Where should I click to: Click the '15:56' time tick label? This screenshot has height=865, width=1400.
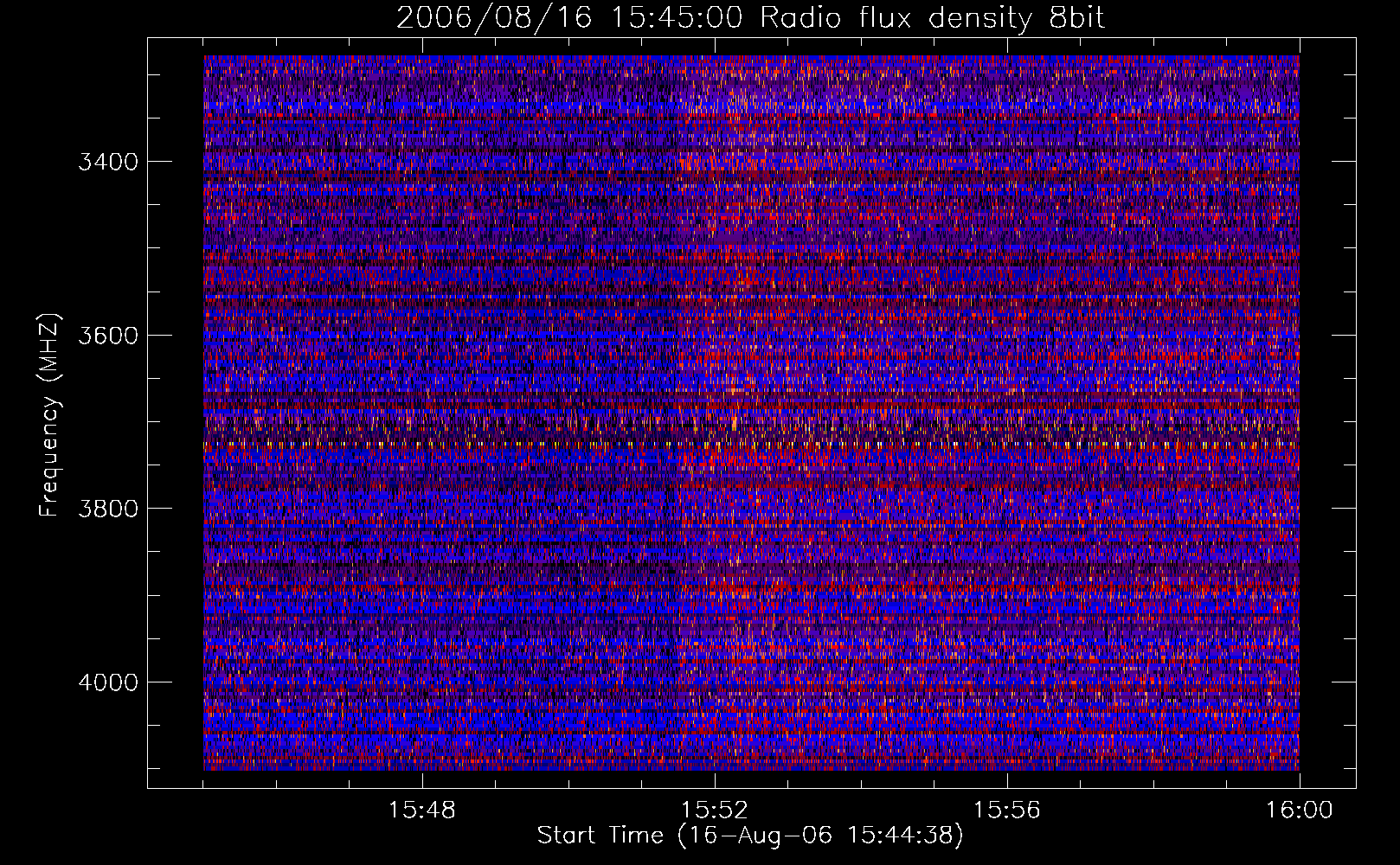(x=1007, y=811)
